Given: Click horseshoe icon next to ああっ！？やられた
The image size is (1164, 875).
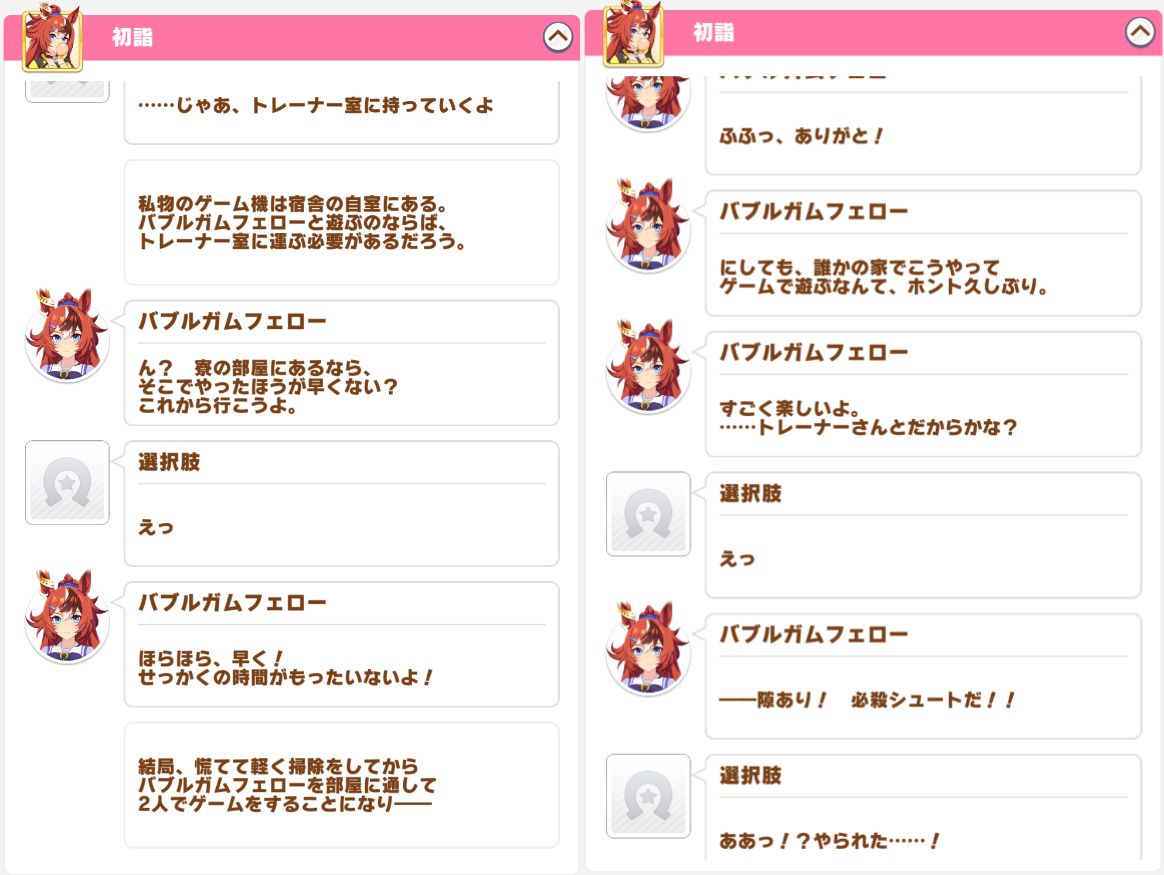Looking at the screenshot, I should click(x=648, y=796).
